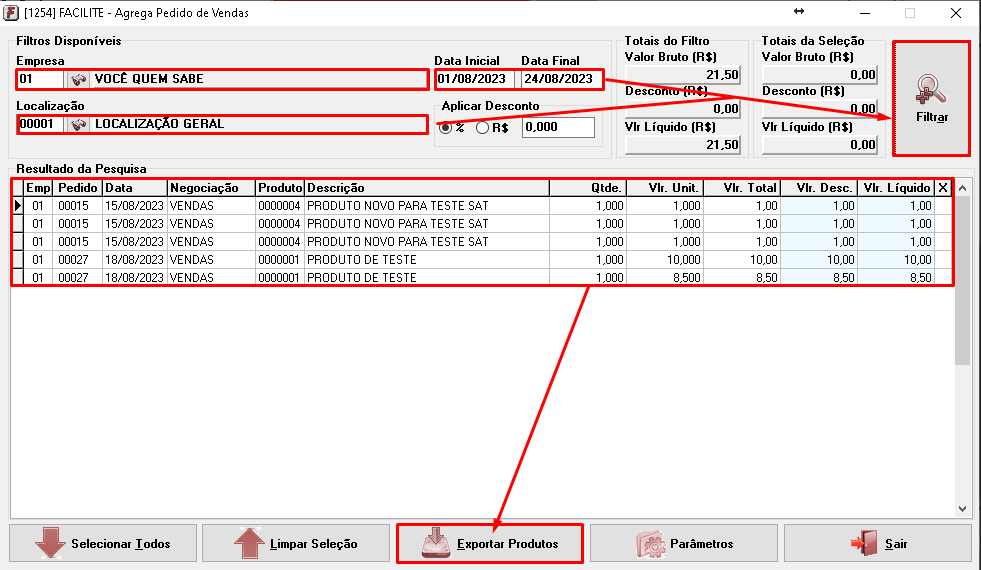Click the 10,000 unit value cell
The height and width of the screenshot is (570, 981).
[x=665, y=259]
